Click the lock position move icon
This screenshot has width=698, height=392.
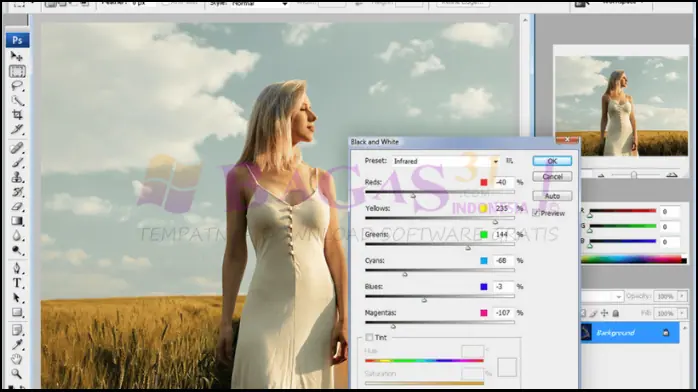[604, 313]
